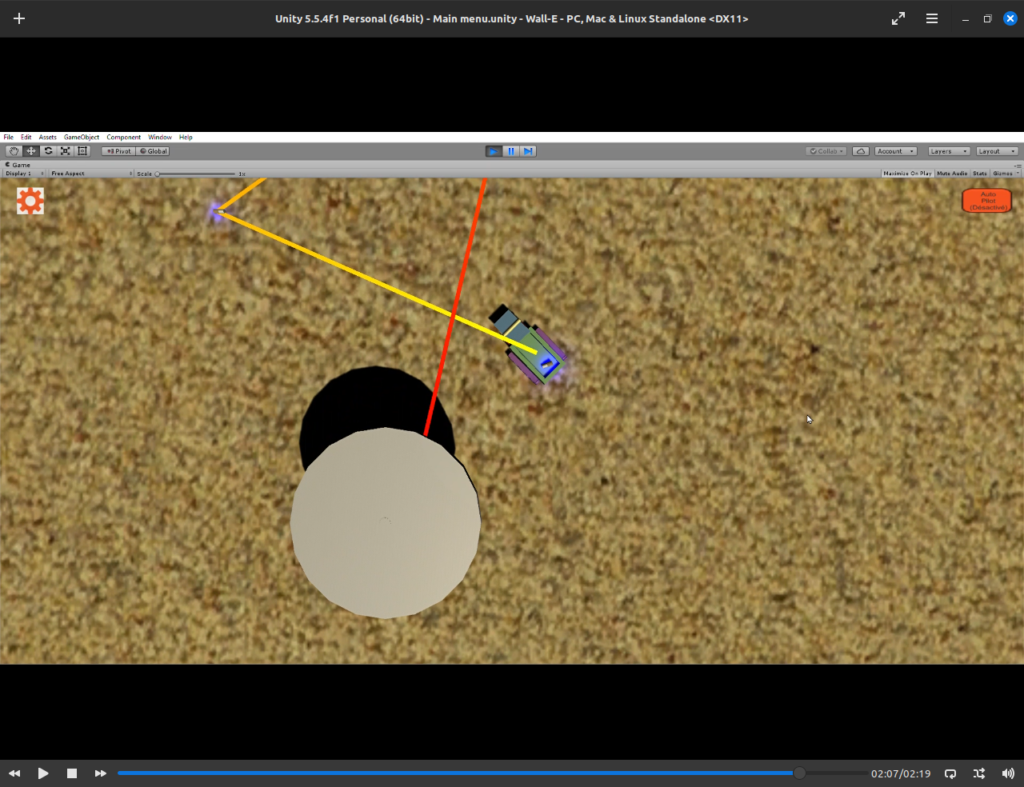Open the Layers dropdown

pos(948,151)
